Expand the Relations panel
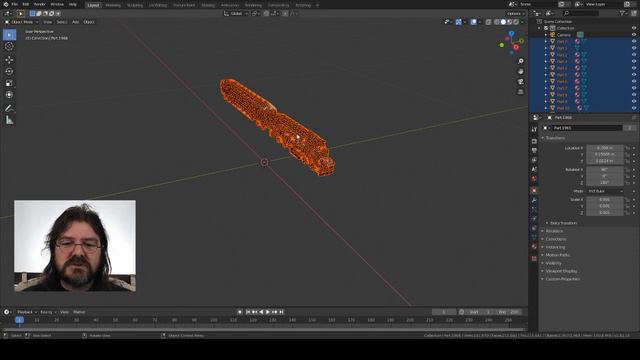This screenshot has height=360, width=640. 554,231
